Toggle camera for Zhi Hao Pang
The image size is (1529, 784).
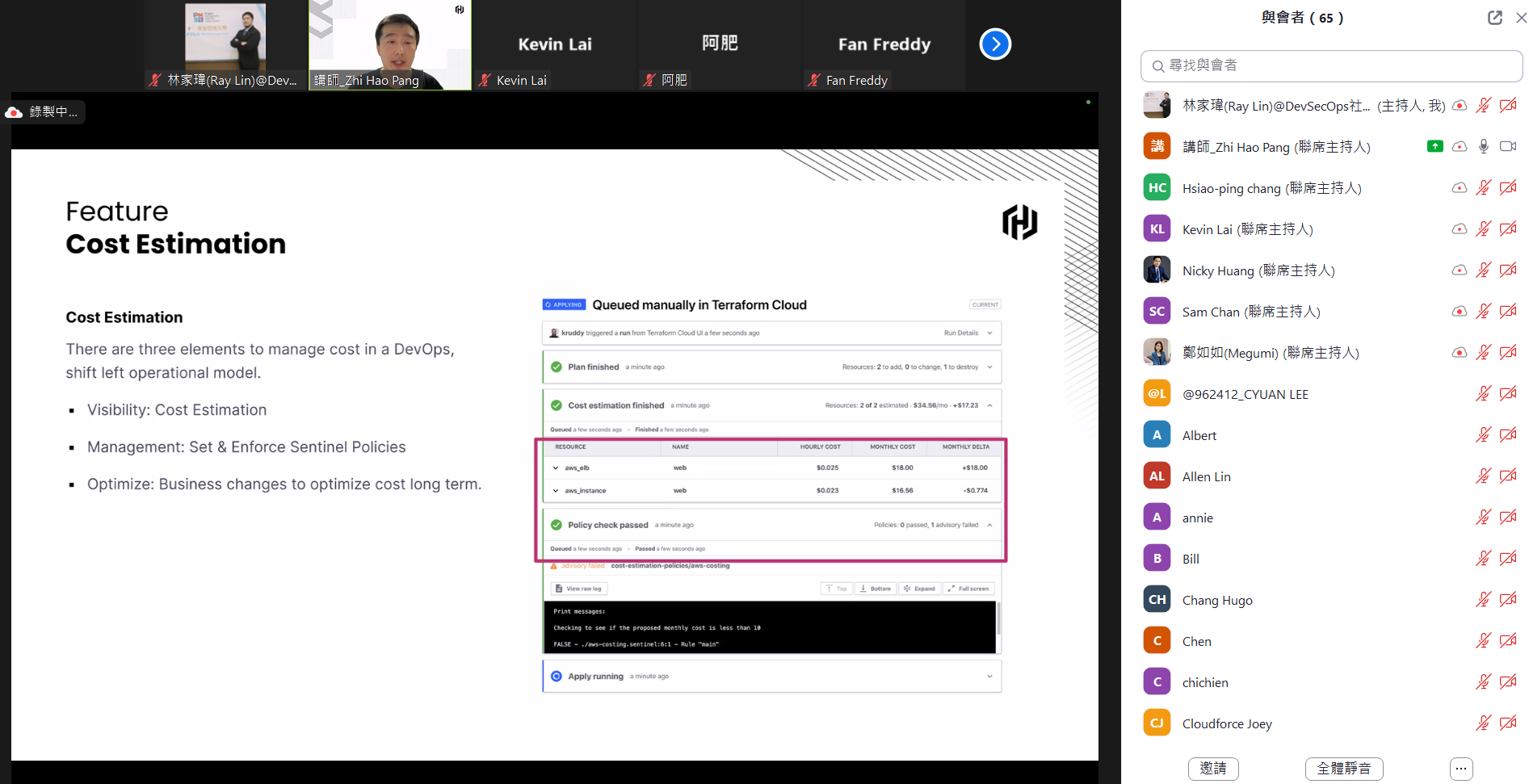coord(1507,147)
